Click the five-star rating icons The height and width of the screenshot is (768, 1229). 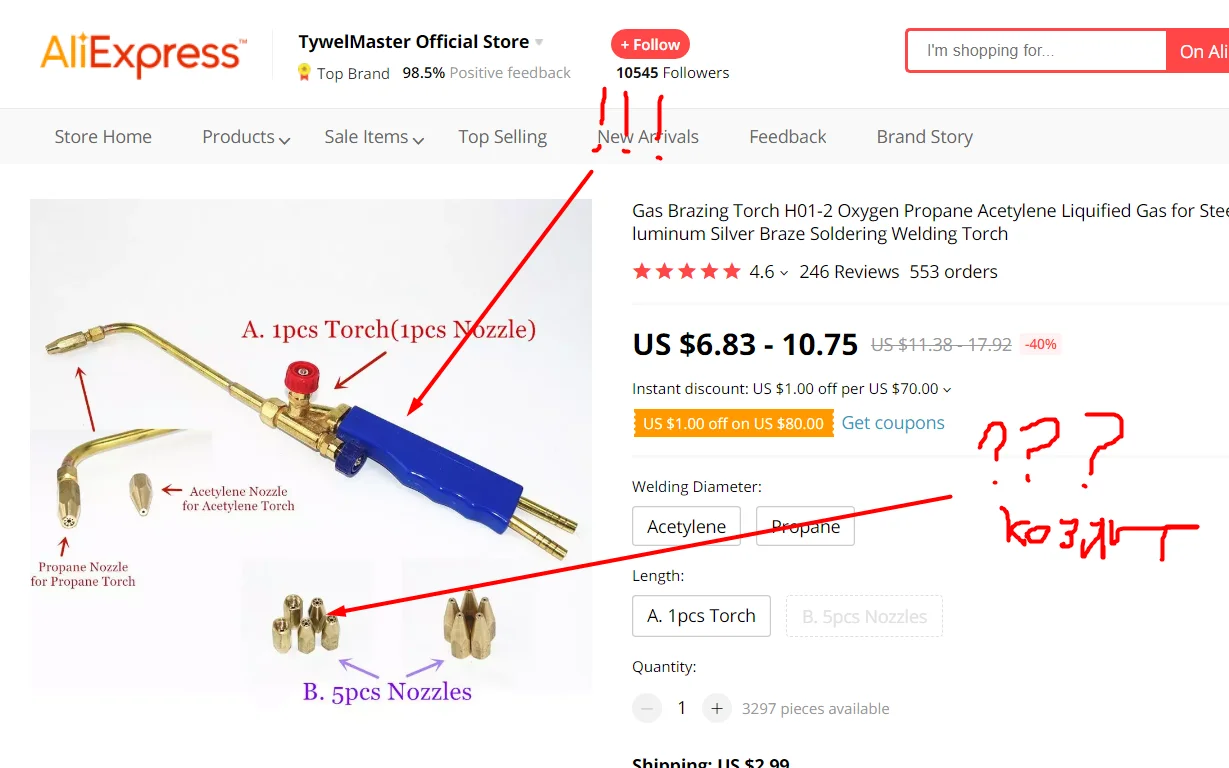click(686, 271)
